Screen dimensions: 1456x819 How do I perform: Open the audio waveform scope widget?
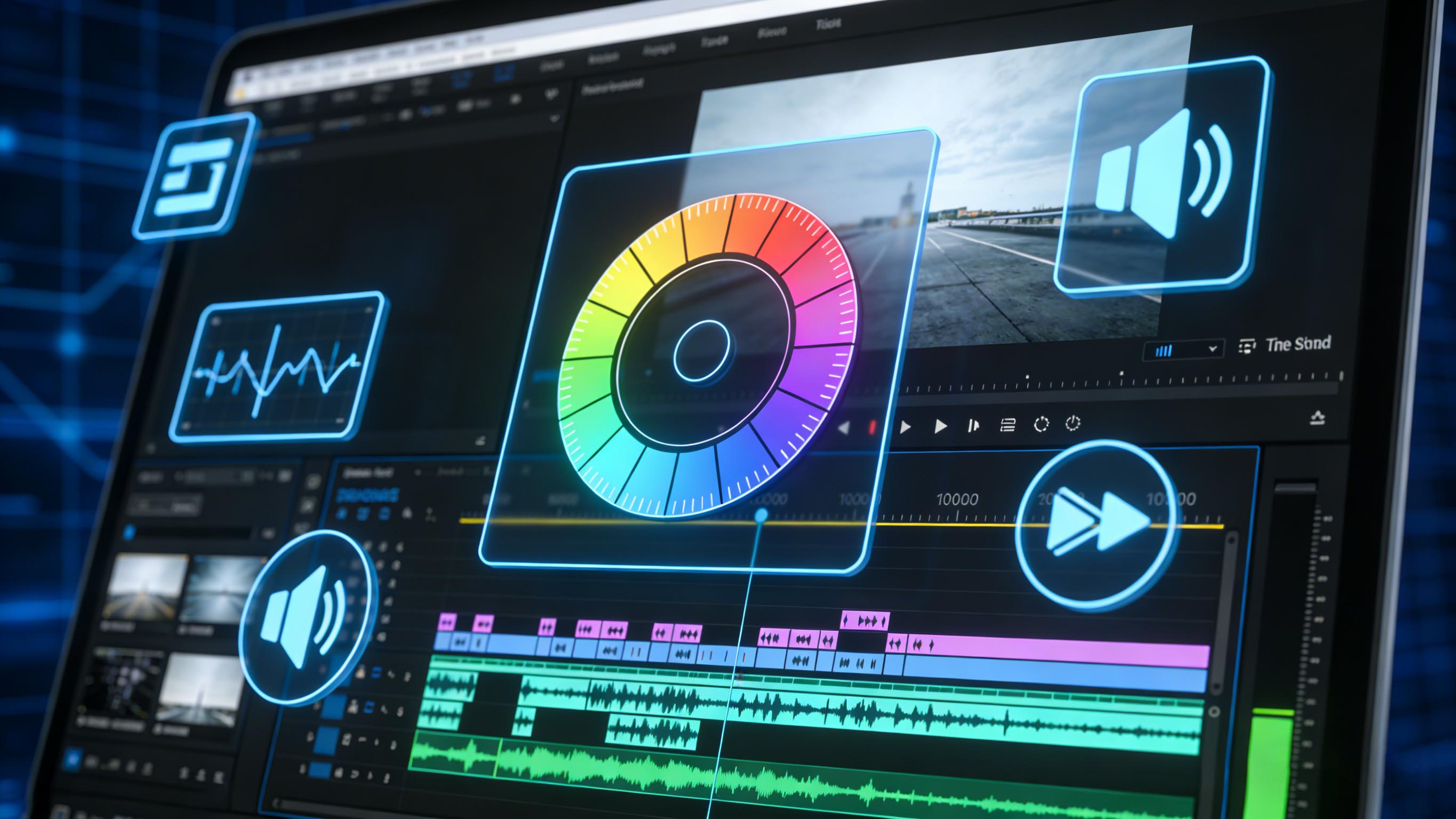tap(276, 368)
